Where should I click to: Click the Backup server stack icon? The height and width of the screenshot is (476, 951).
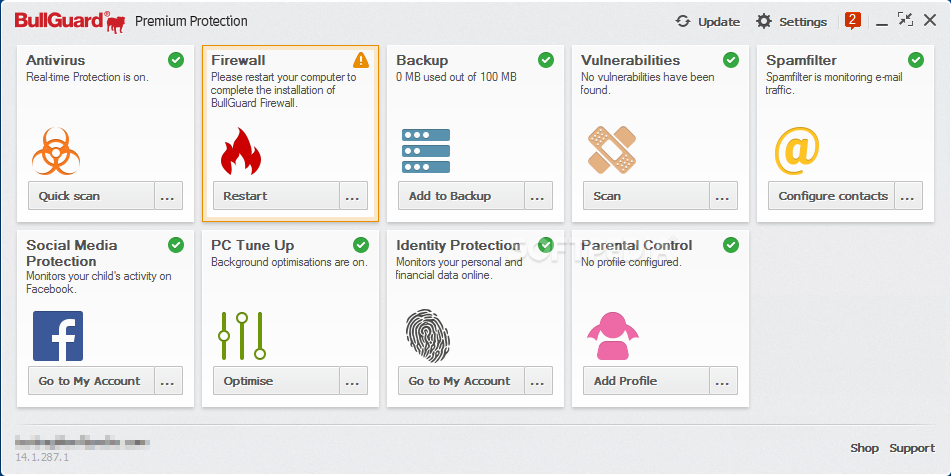[x=426, y=151]
